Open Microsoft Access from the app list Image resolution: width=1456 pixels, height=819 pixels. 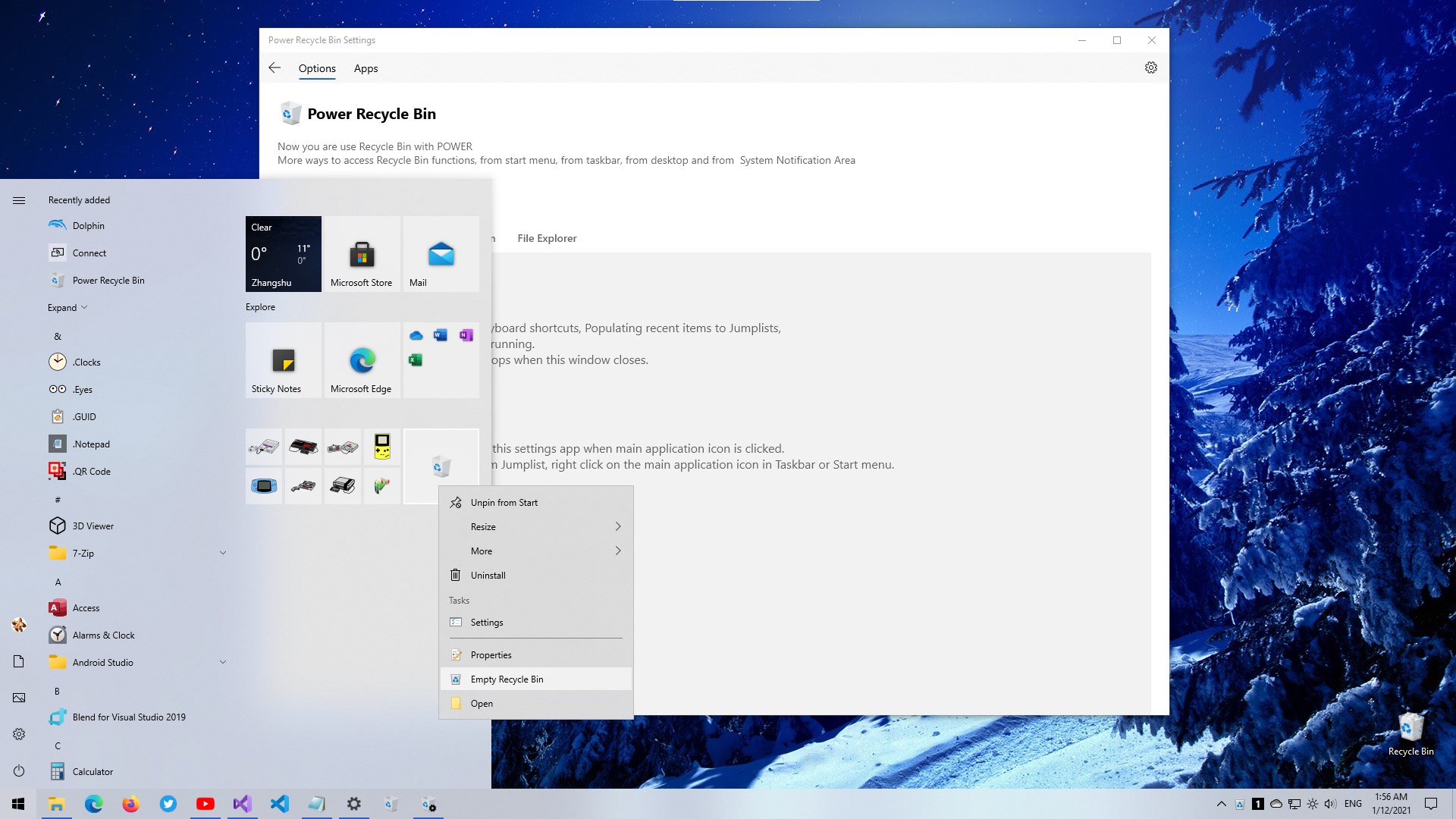[x=136, y=608]
